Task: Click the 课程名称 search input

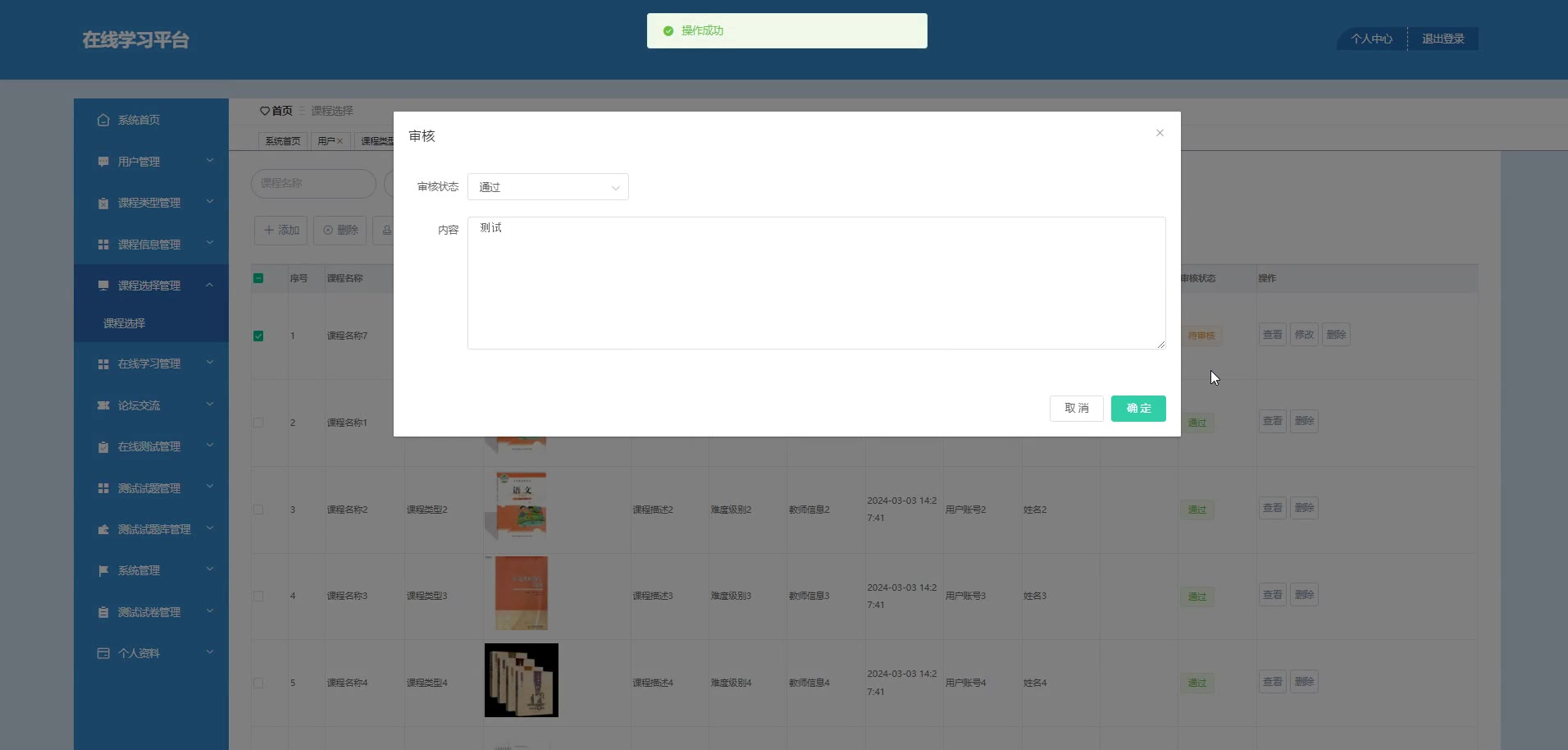Action: 313,183
